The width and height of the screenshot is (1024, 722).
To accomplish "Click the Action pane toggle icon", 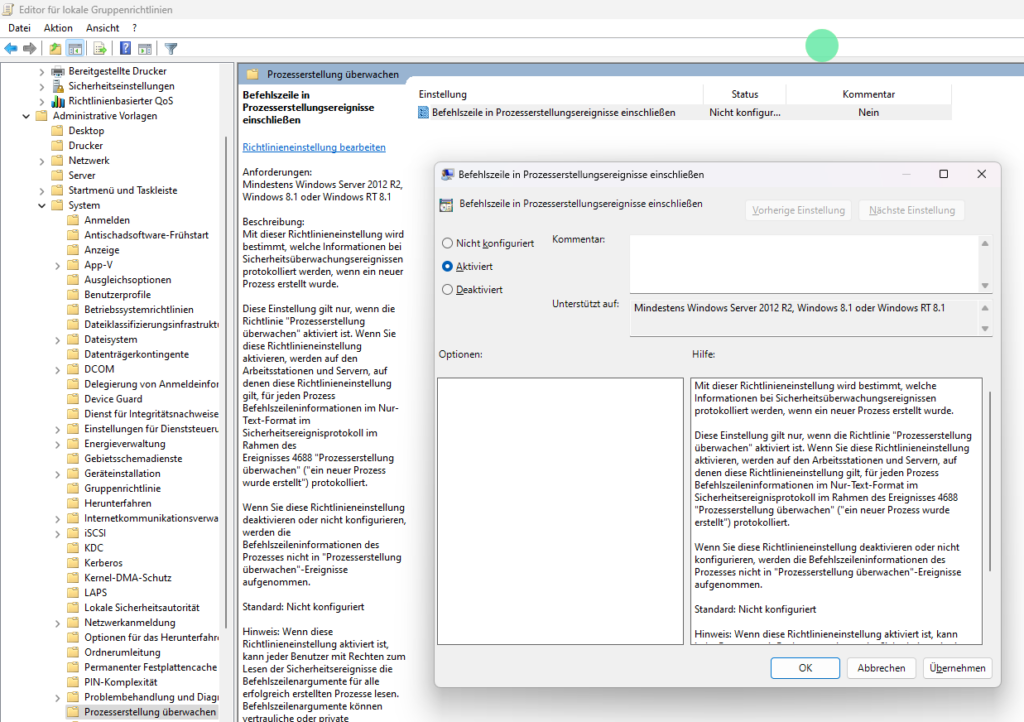I will coord(145,48).
